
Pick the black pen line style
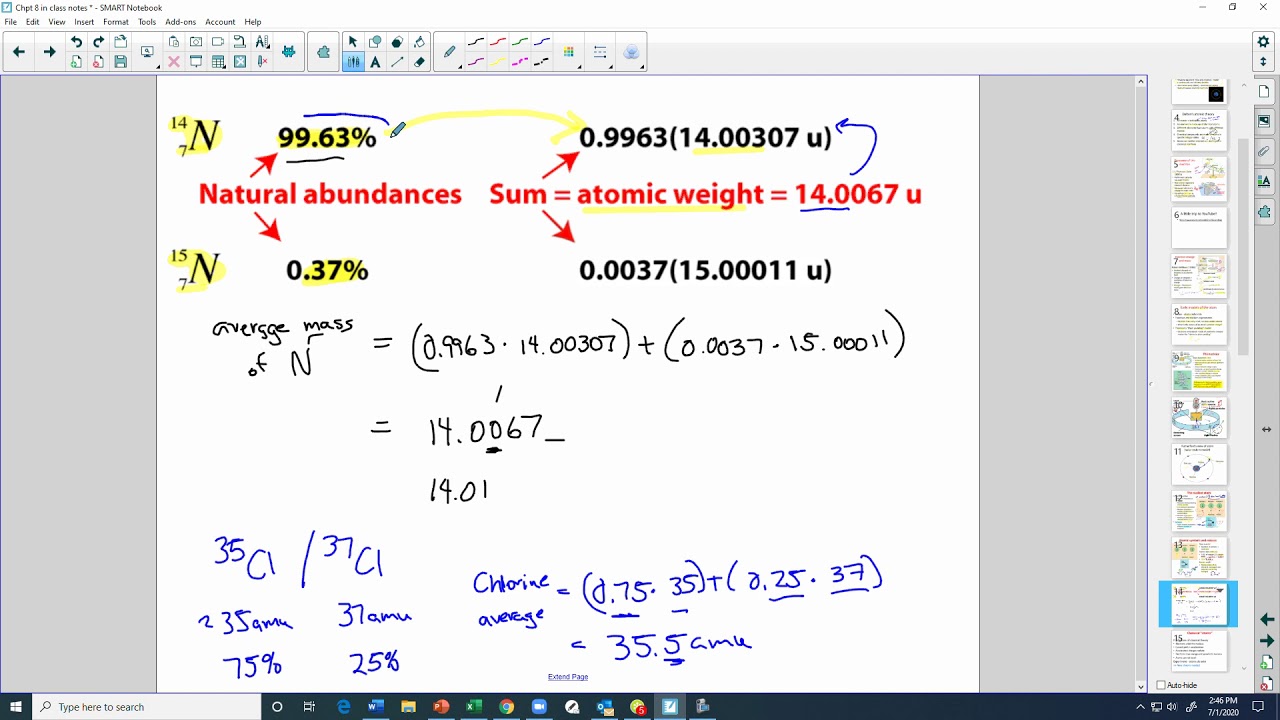coord(476,42)
